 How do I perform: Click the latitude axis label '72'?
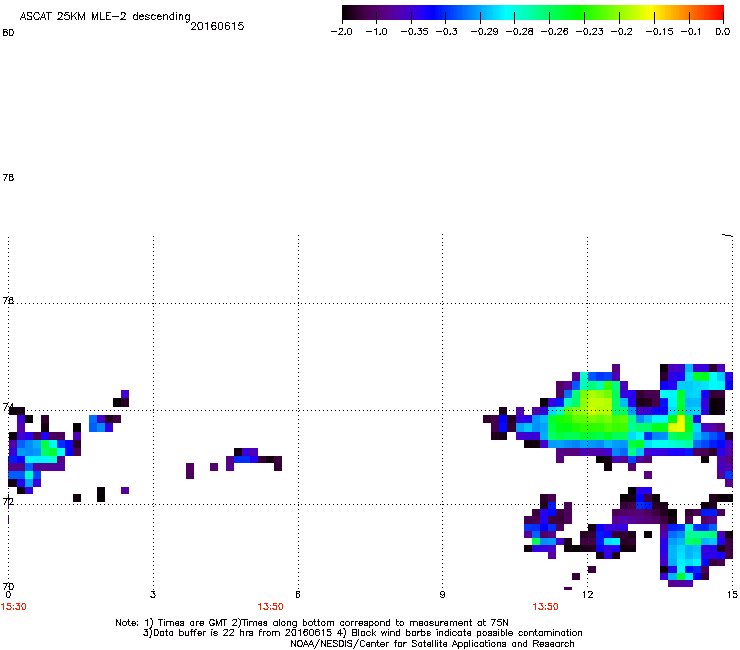click(x=8, y=501)
